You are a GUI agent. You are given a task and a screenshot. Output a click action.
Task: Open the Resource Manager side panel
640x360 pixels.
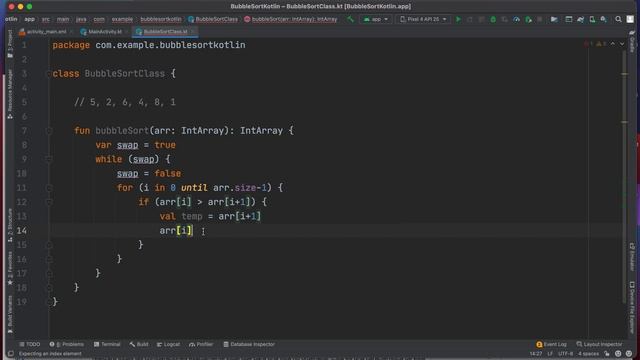click(10, 94)
